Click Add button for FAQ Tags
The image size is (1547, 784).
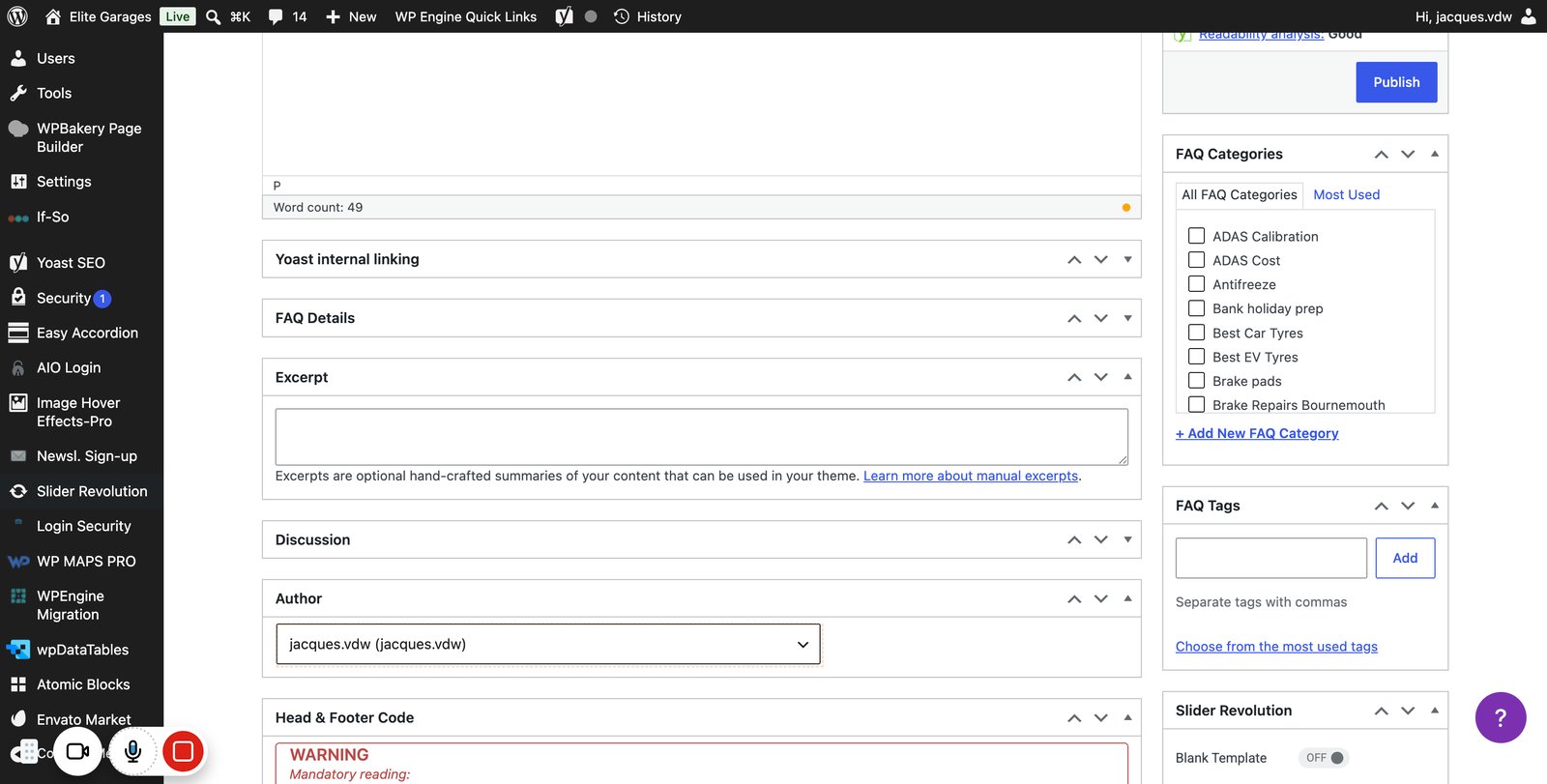pyautogui.click(x=1405, y=558)
